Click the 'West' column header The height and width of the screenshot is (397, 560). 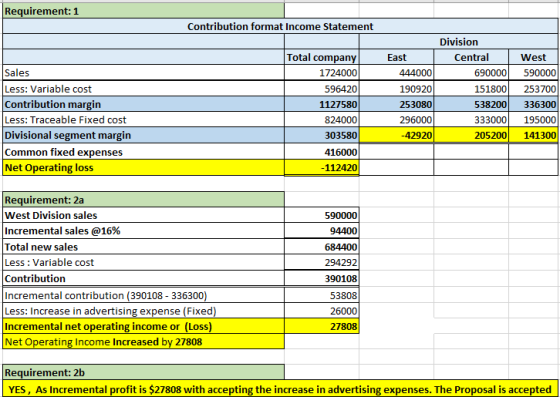tap(533, 57)
